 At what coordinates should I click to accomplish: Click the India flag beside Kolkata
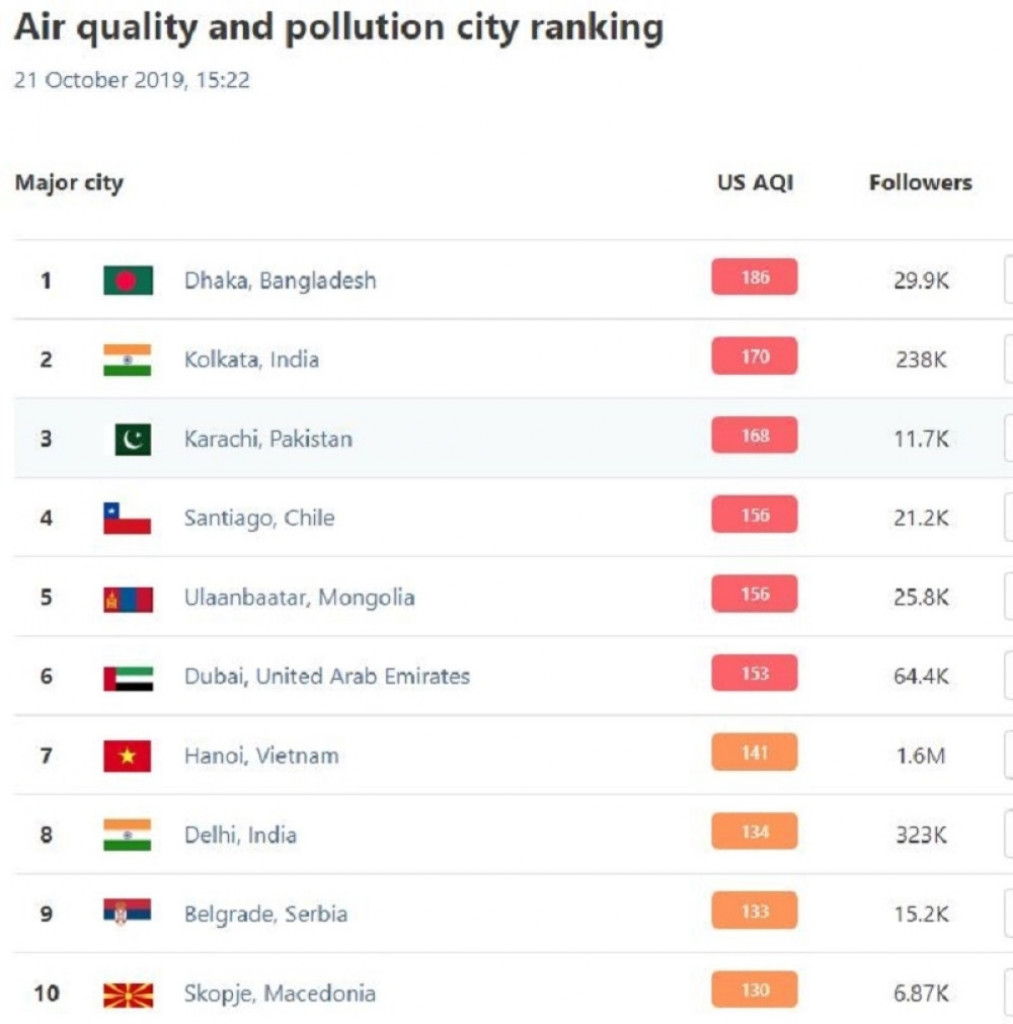(x=128, y=360)
